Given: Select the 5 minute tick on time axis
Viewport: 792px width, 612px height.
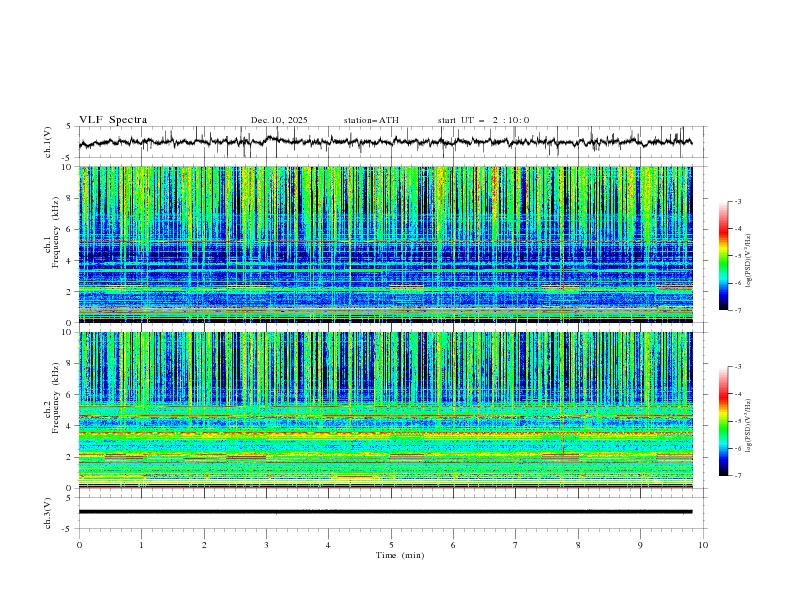Looking at the screenshot, I should [x=391, y=545].
